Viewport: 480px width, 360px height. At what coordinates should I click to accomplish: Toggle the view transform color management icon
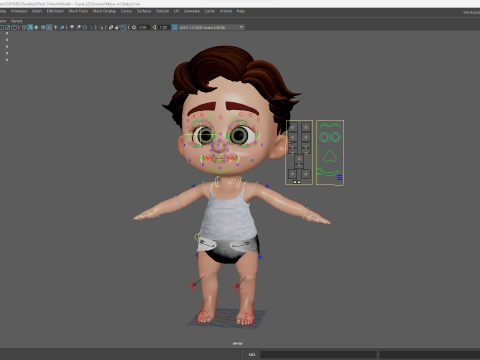(175, 27)
